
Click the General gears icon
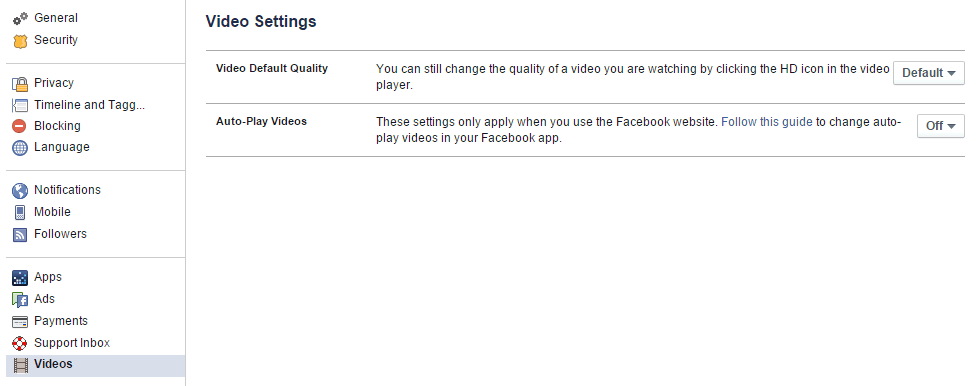click(21, 19)
